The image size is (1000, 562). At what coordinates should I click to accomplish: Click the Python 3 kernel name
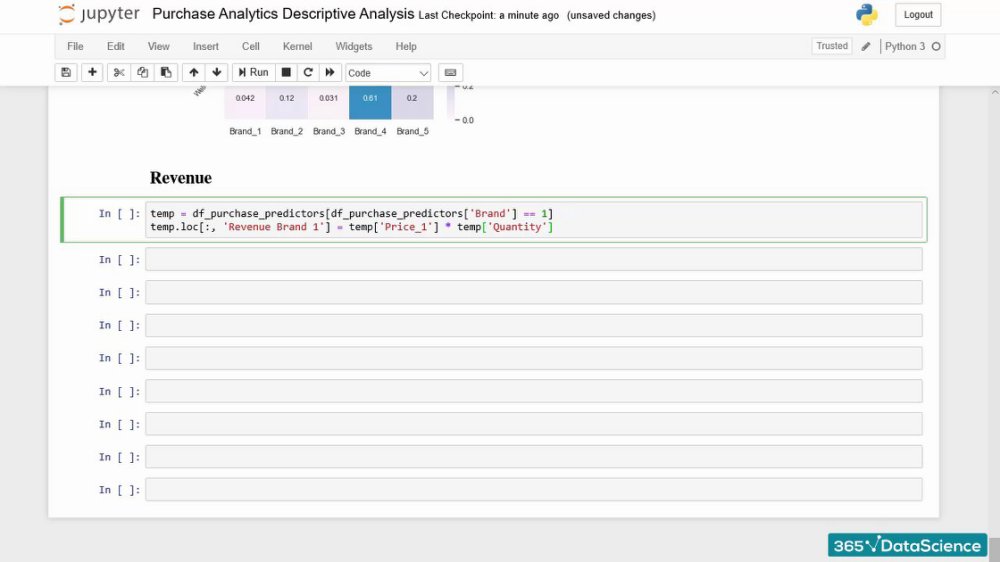click(904, 47)
